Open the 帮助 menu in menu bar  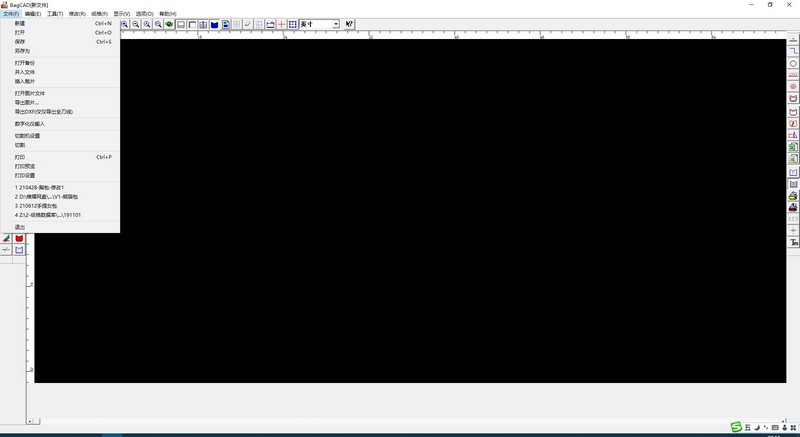click(x=167, y=14)
